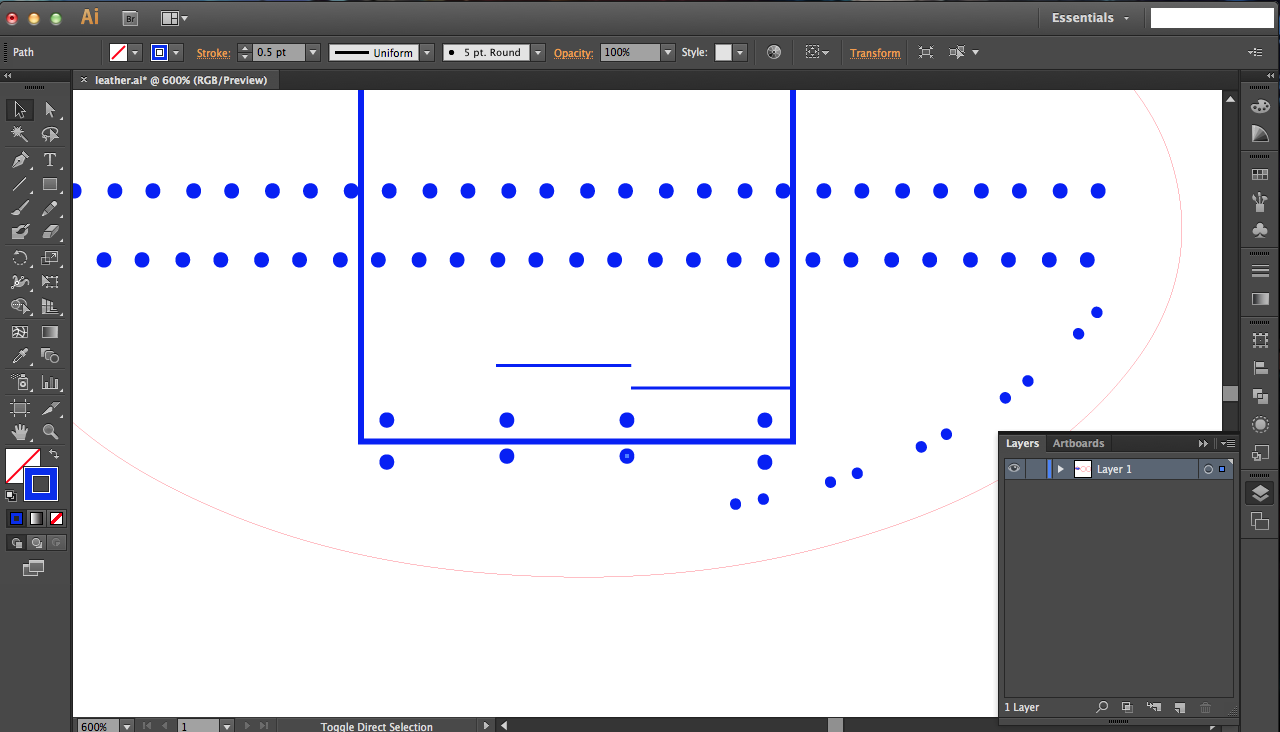Select the Paintbrush tool
This screenshot has width=1280, height=732.
point(20,208)
